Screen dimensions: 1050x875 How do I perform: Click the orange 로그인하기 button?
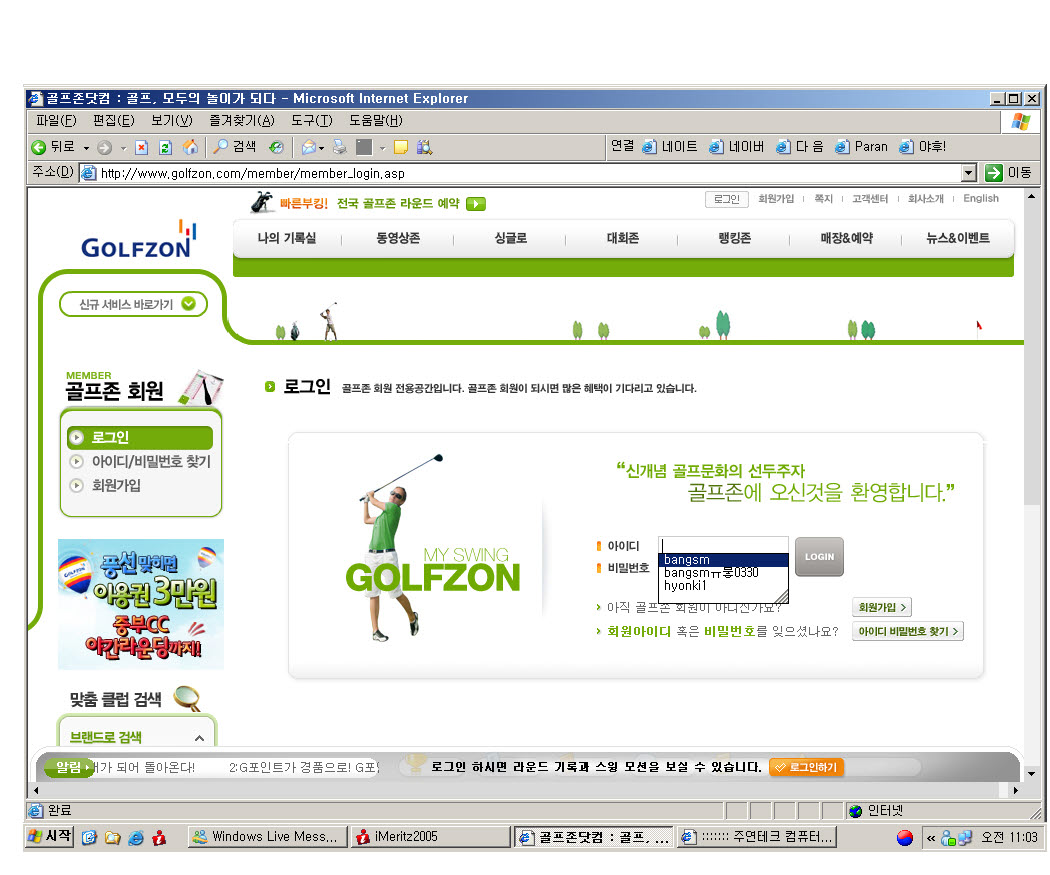(x=807, y=767)
